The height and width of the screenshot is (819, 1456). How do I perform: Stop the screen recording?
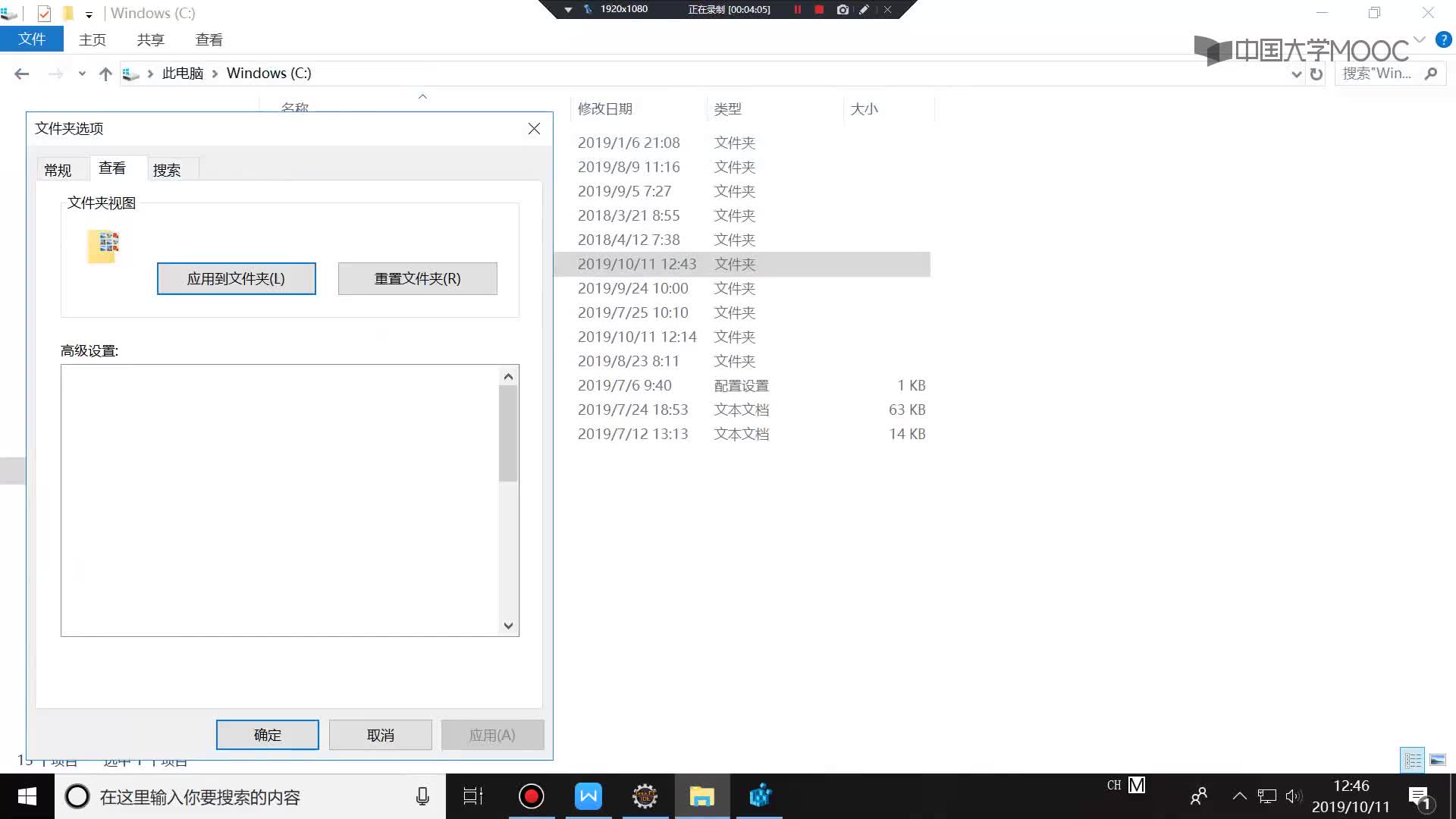coord(819,10)
